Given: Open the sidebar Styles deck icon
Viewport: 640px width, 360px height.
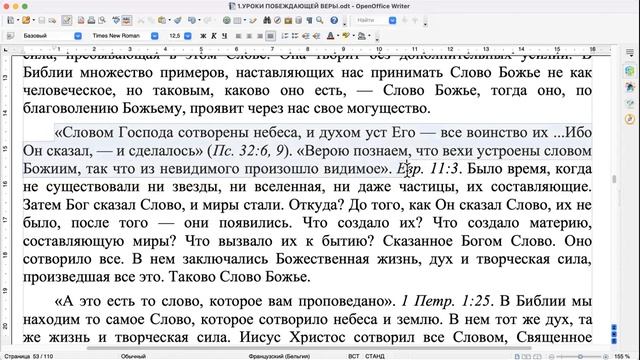Looking at the screenshot, I should (630, 87).
